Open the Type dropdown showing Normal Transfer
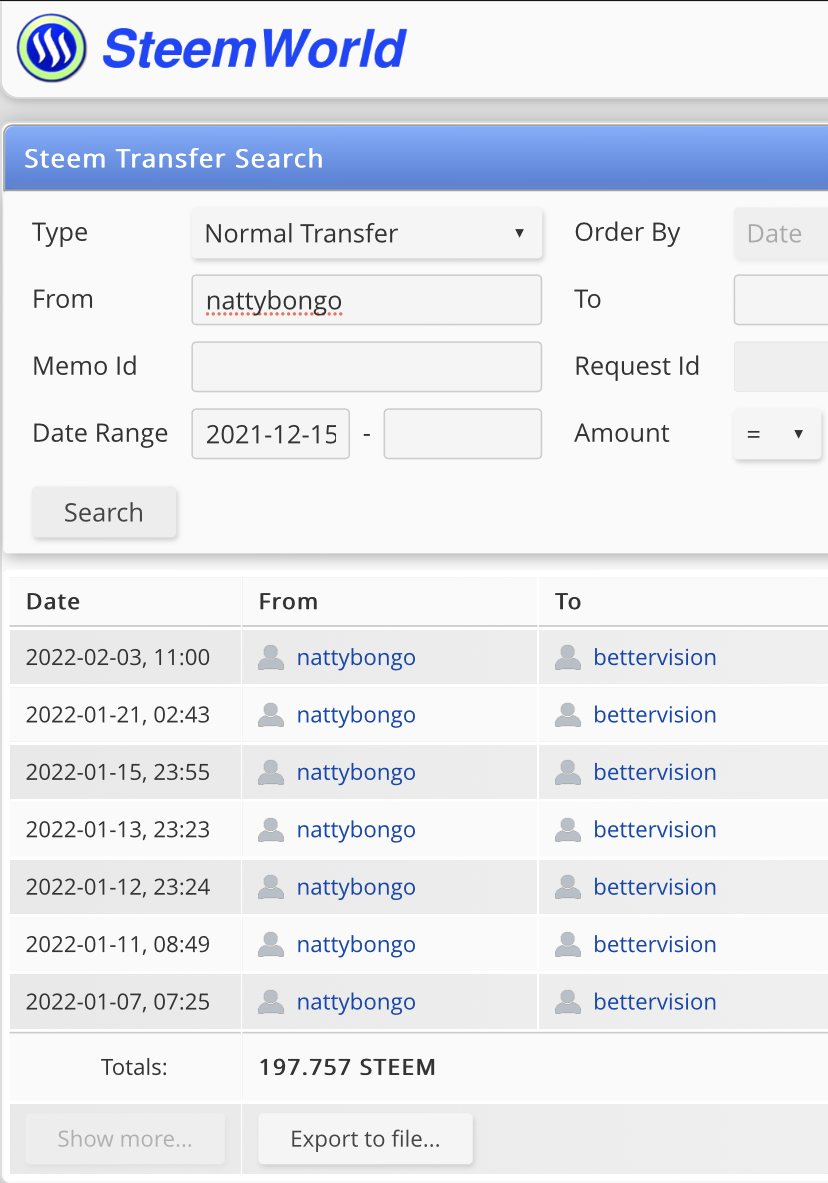 tap(366, 234)
